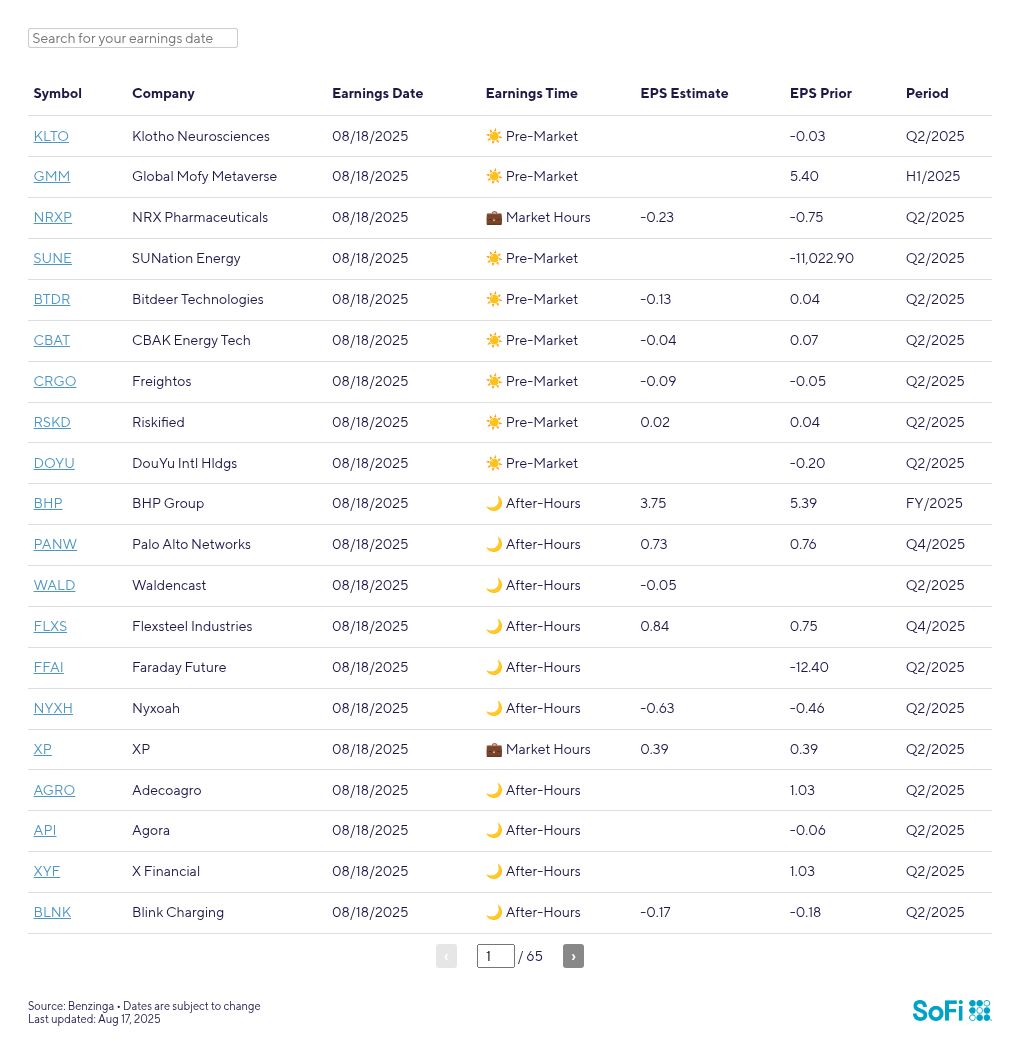
Task: Click the EPS Estimate column header
Action: click(684, 93)
